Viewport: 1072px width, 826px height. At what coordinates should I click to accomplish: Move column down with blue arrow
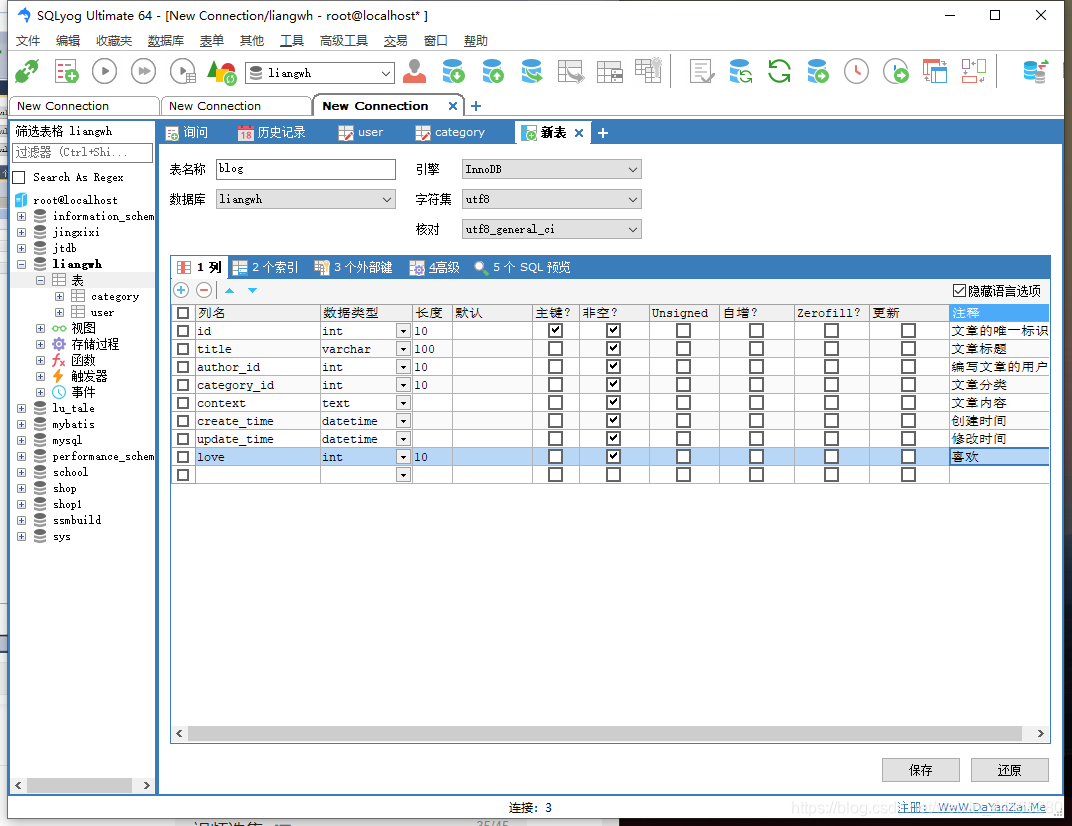(x=252, y=291)
